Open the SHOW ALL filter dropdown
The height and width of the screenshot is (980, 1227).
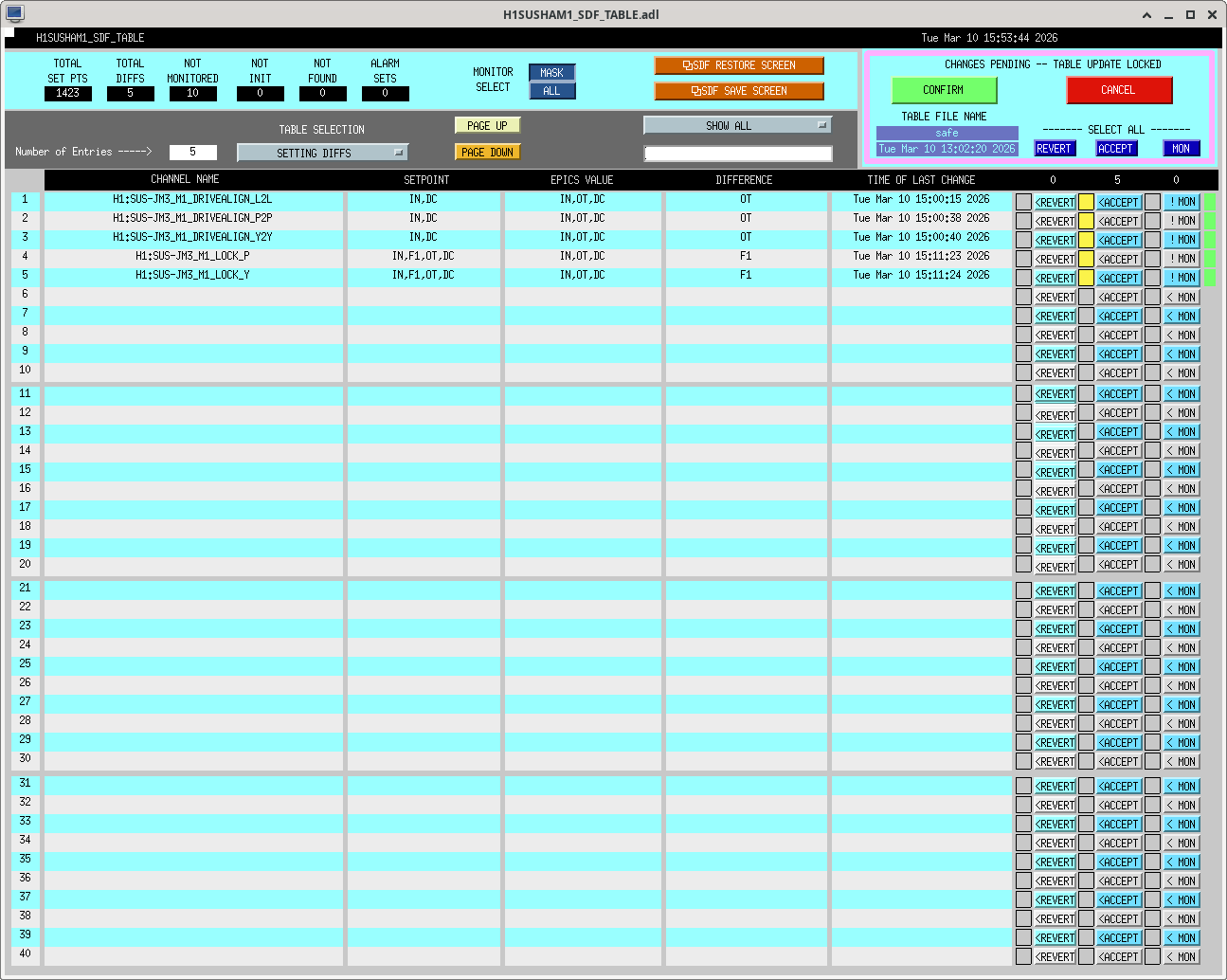click(737, 125)
